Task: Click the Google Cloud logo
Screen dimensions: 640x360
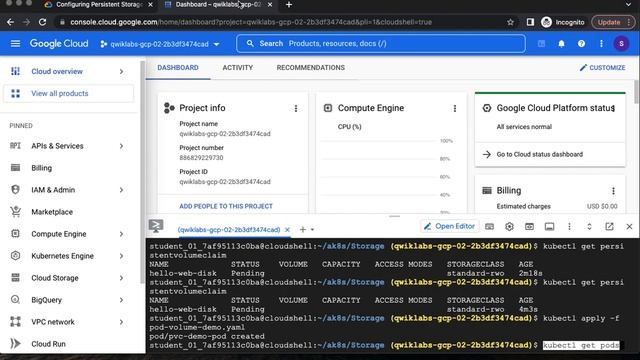Action: point(59,43)
